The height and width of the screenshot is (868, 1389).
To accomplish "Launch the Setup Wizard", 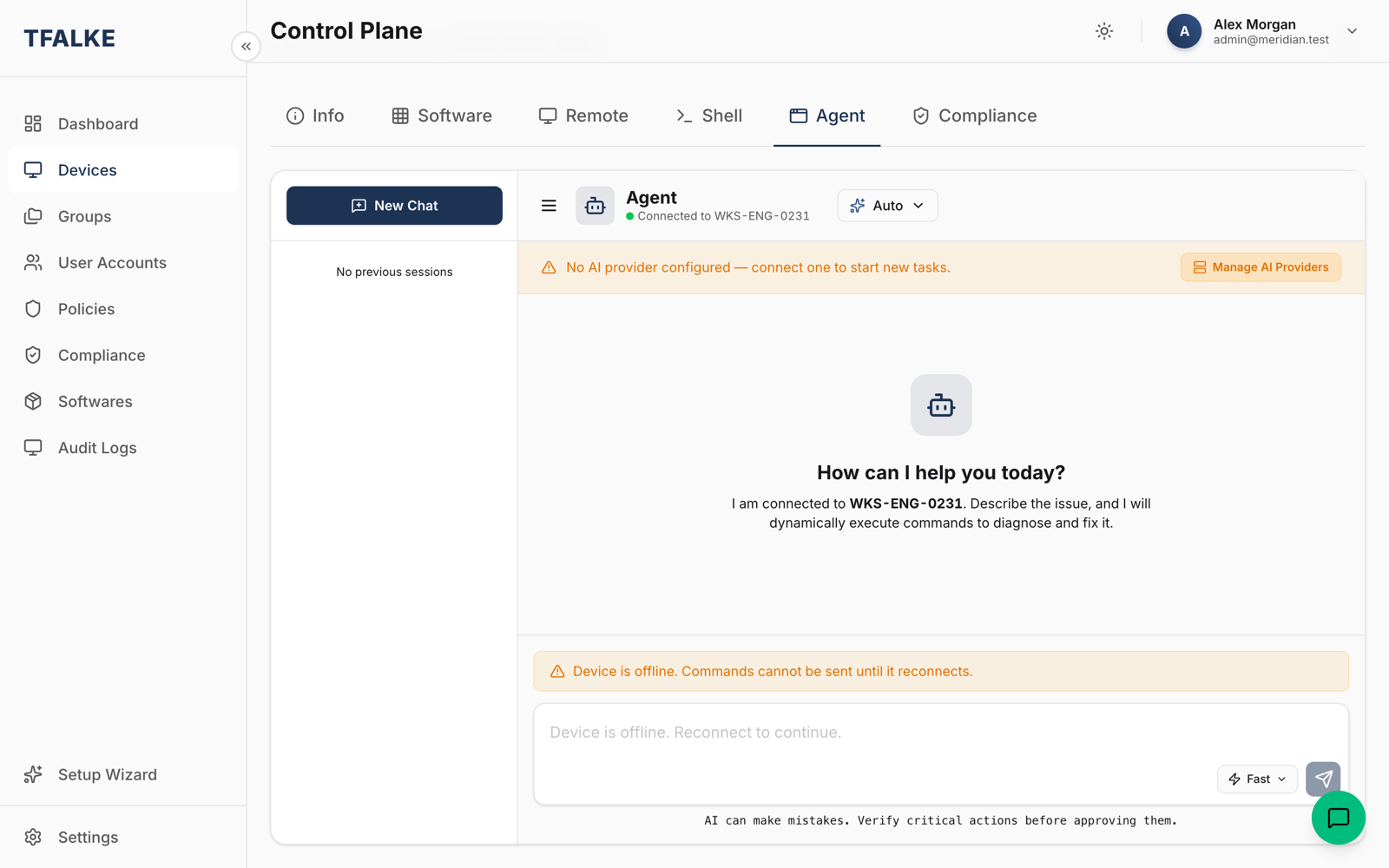I will click(x=123, y=774).
